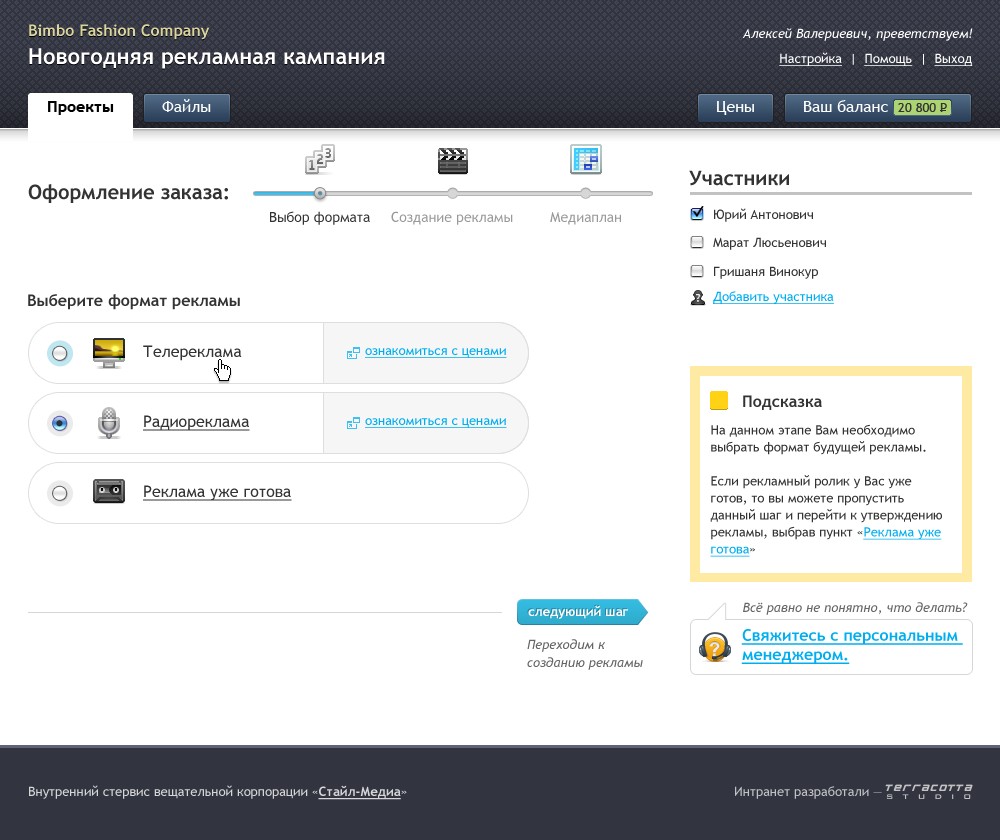Open the Проекты tab
Screen dimensions: 1000x840
coord(80,108)
